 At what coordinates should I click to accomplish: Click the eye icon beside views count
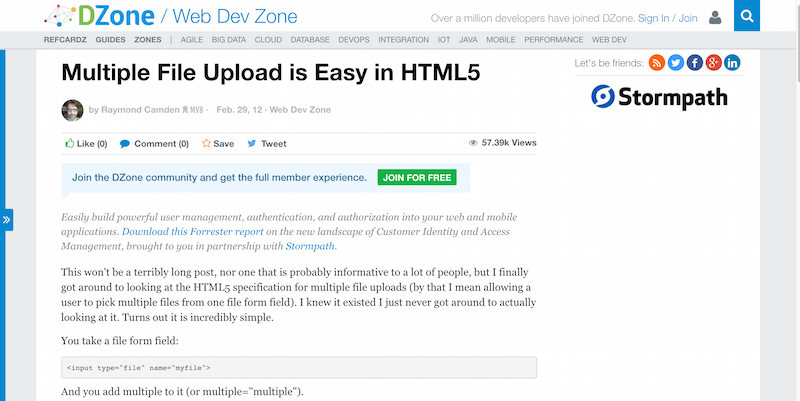tap(473, 143)
